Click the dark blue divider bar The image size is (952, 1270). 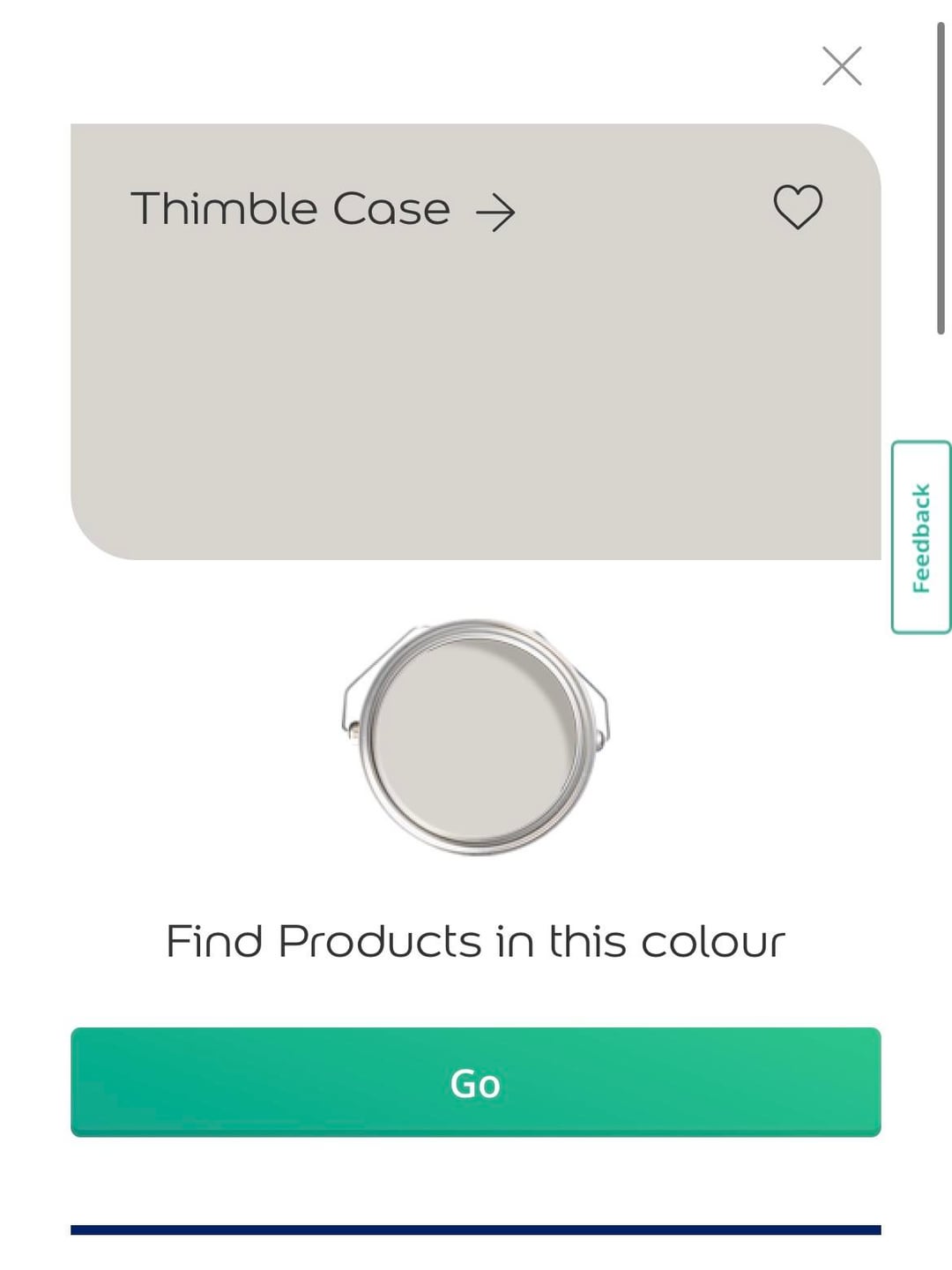coord(475,1229)
